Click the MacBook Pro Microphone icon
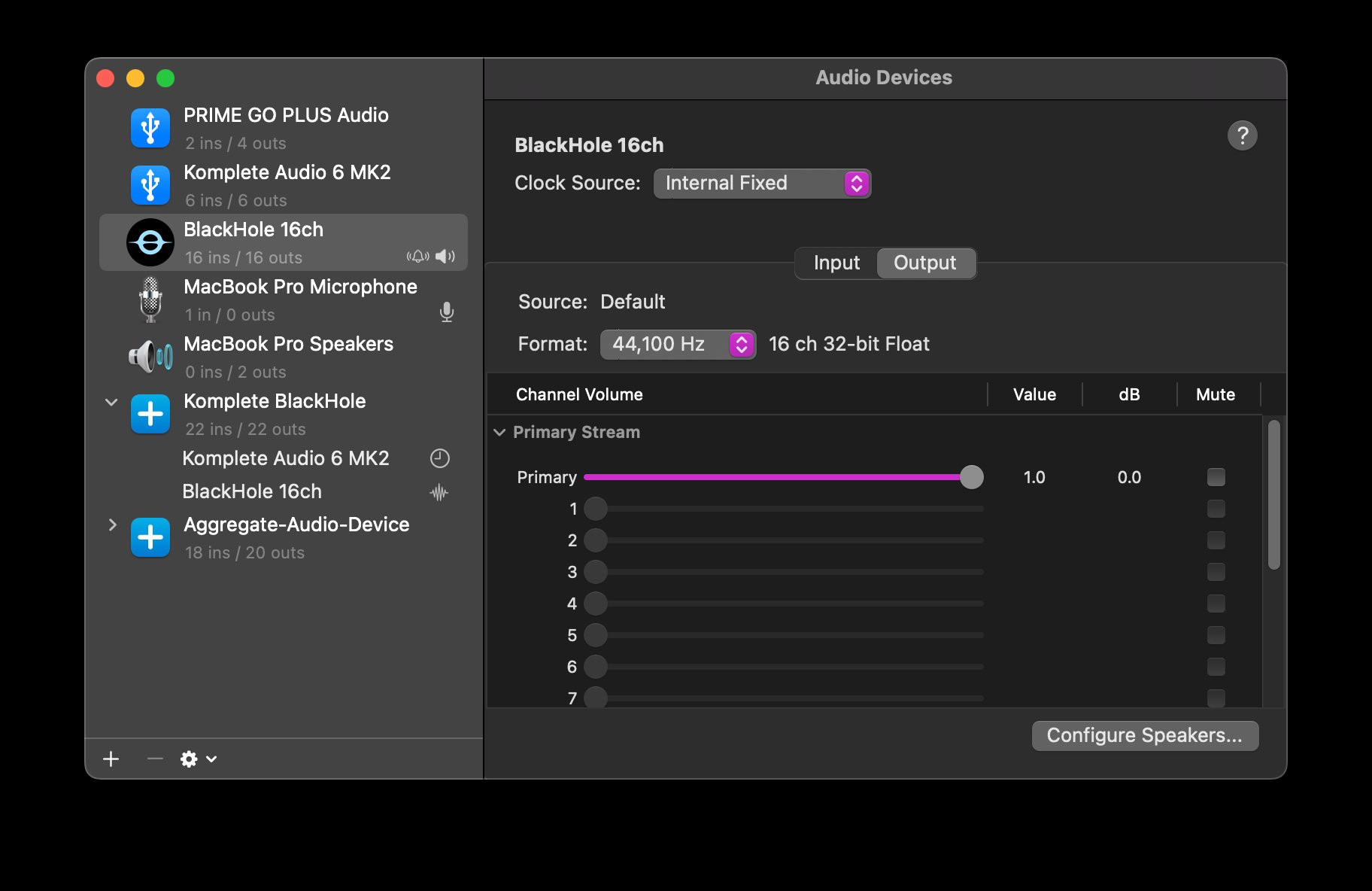The width and height of the screenshot is (1372, 891). click(150, 300)
